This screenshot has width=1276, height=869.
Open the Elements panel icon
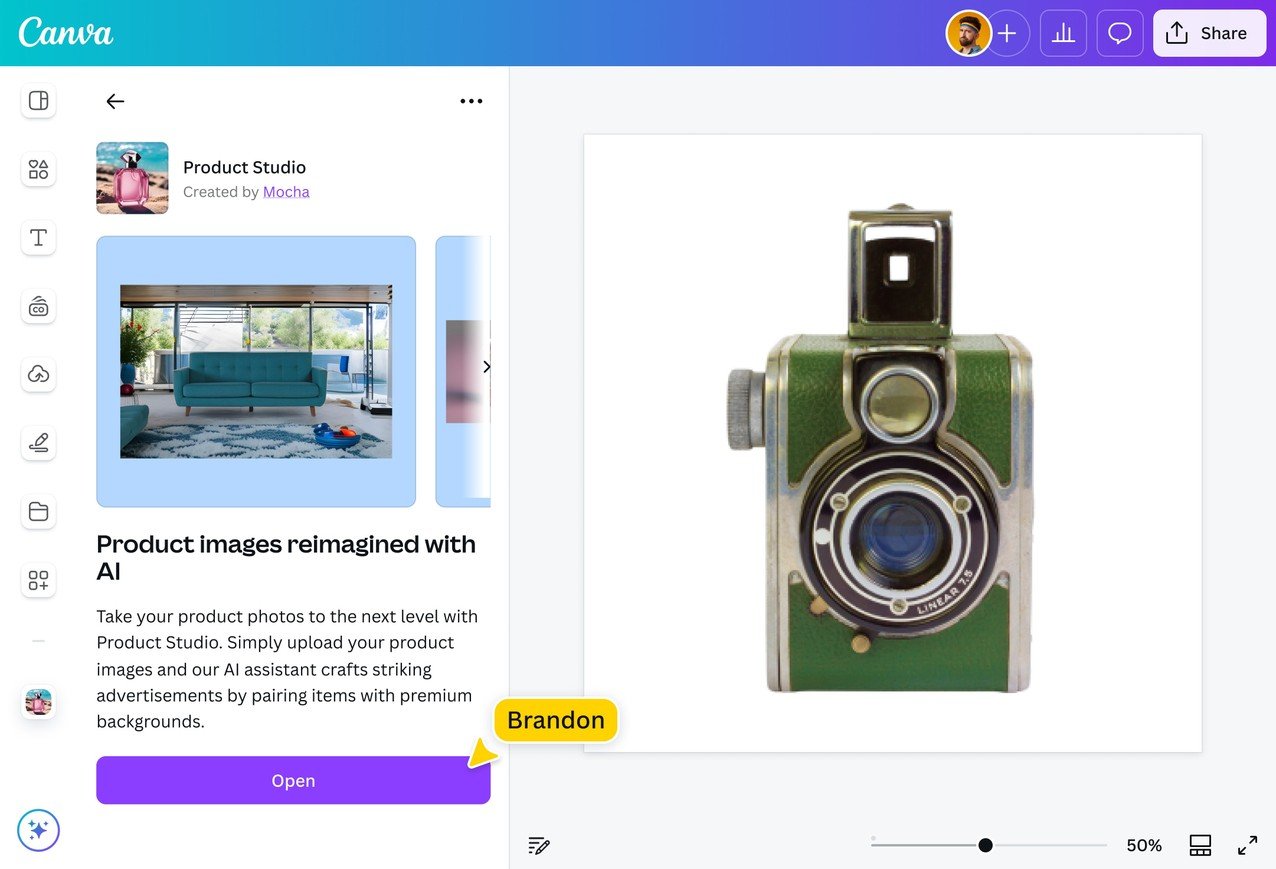38,169
